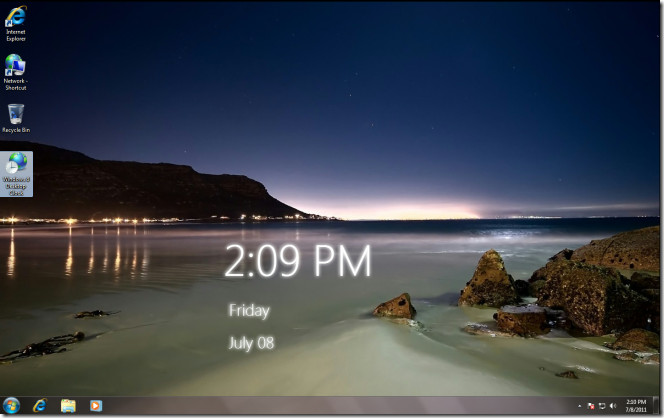Launch Internet Explorer from the taskbar
664x418 pixels.
40,406
